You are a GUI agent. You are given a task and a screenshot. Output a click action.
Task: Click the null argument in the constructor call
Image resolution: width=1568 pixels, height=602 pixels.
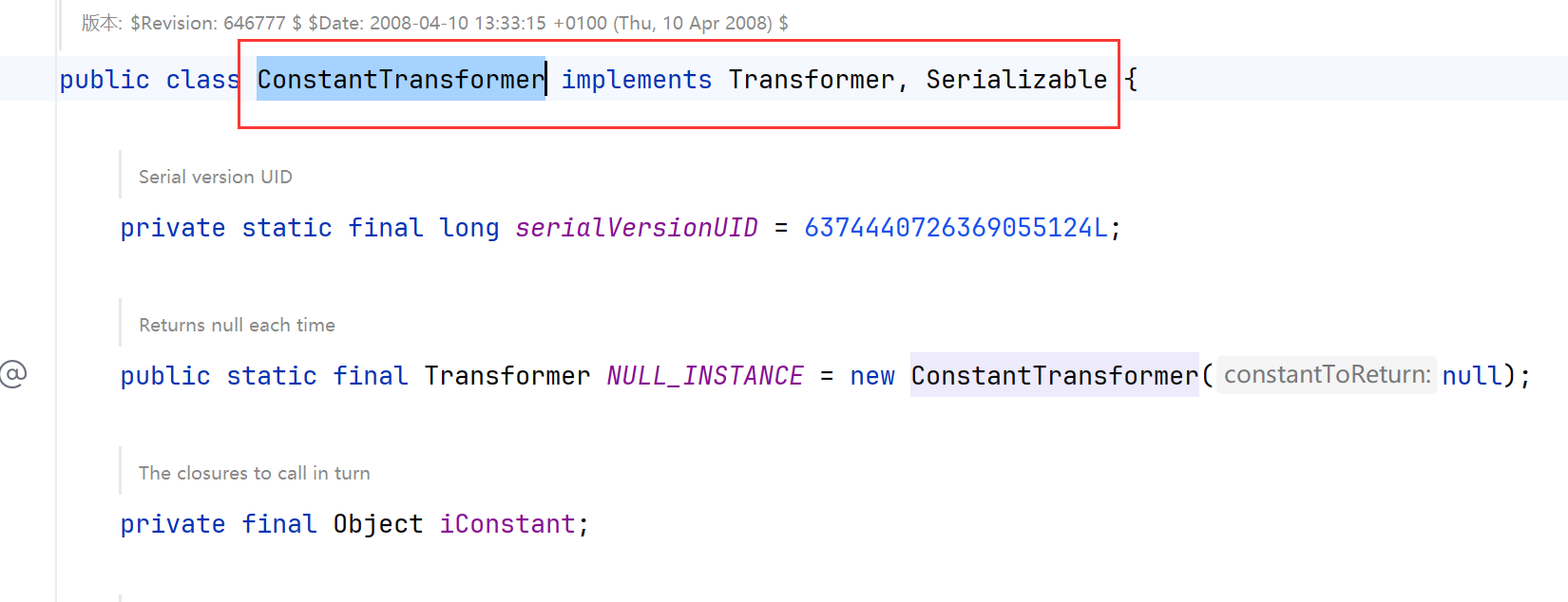[1472, 376]
